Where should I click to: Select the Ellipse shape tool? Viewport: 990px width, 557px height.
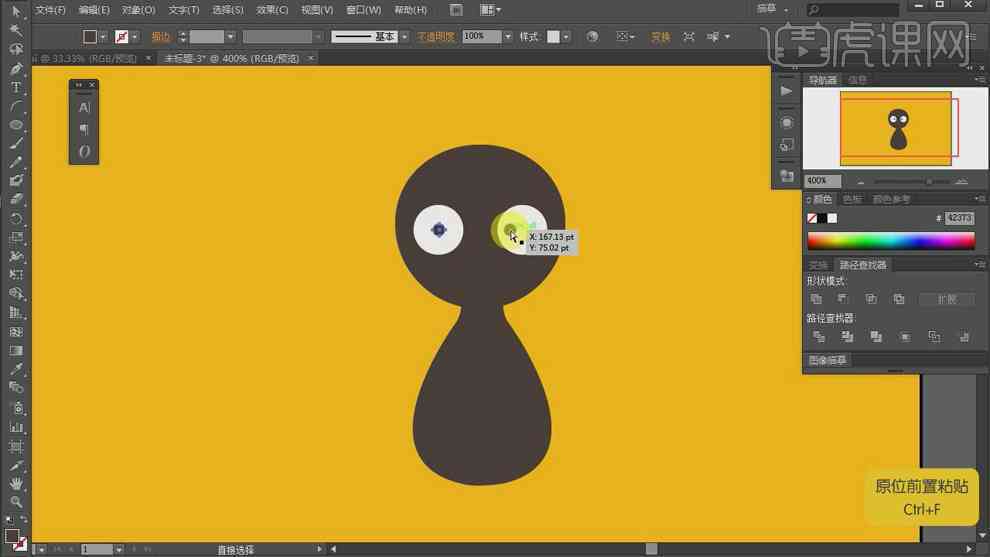tap(16, 124)
